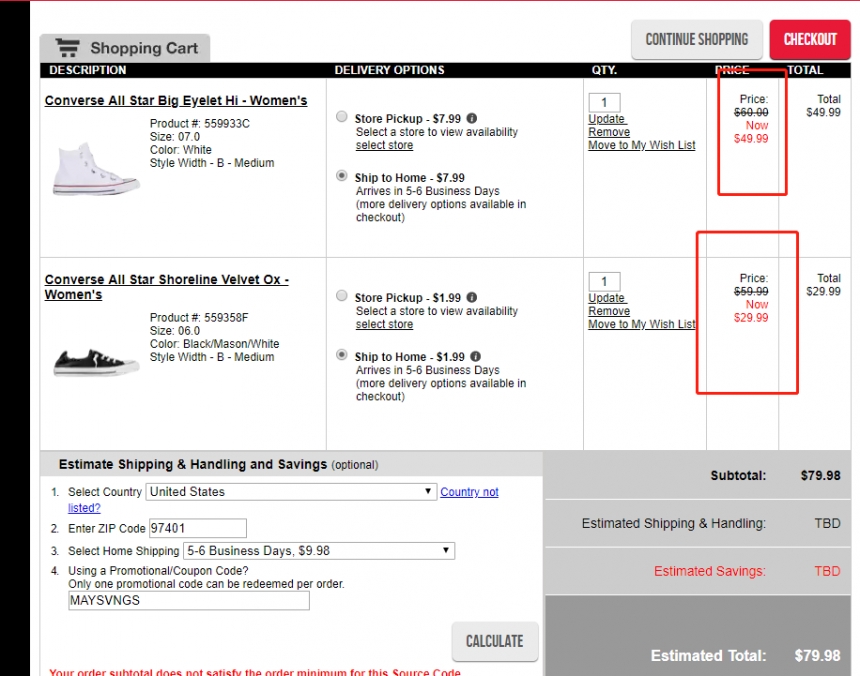Select Store Pickup $7.99 radio button
The height and width of the screenshot is (676, 860).
(x=342, y=117)
